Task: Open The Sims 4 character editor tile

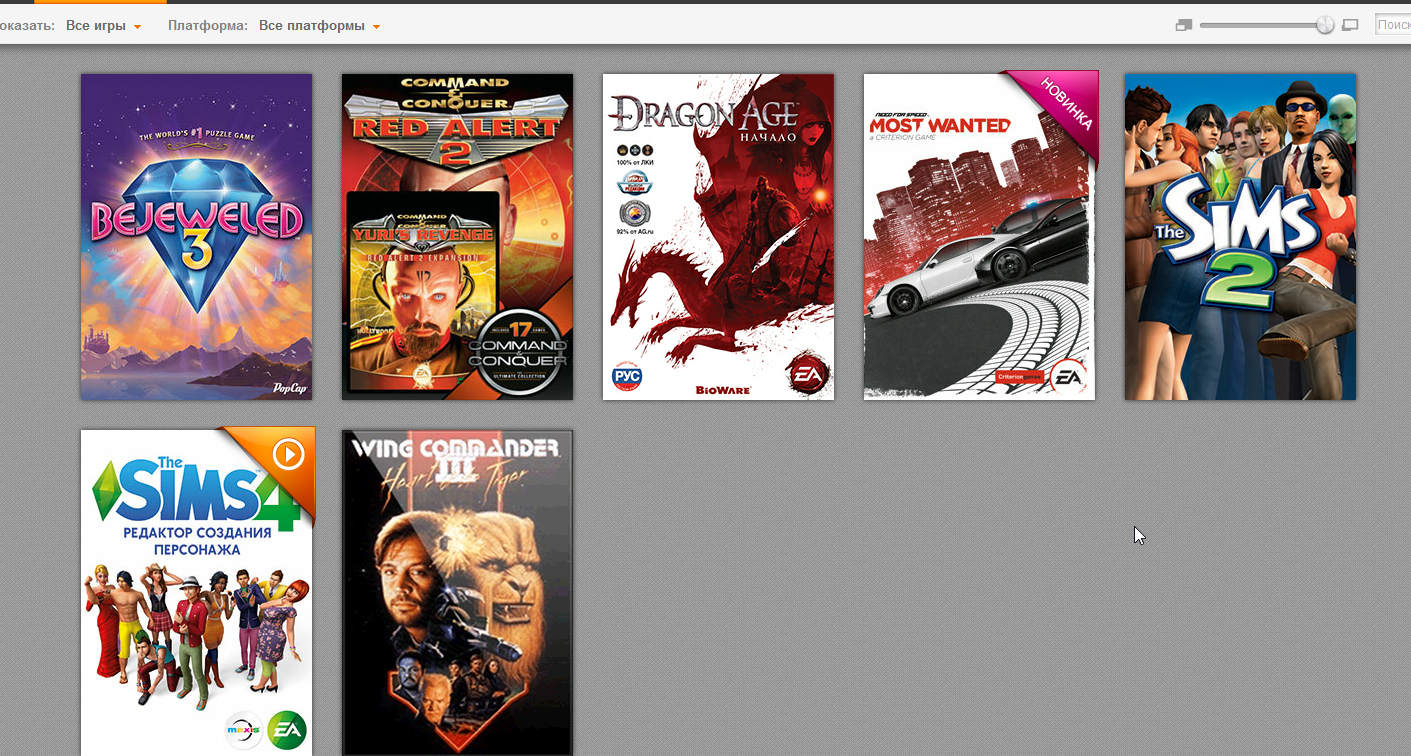Action: tap(196, 593)
